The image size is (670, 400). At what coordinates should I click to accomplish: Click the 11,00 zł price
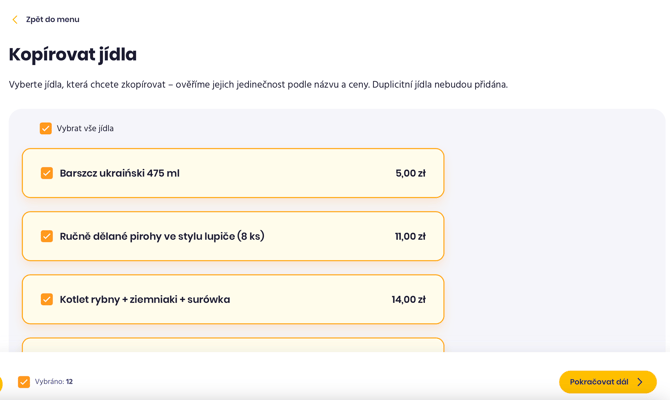410,236
